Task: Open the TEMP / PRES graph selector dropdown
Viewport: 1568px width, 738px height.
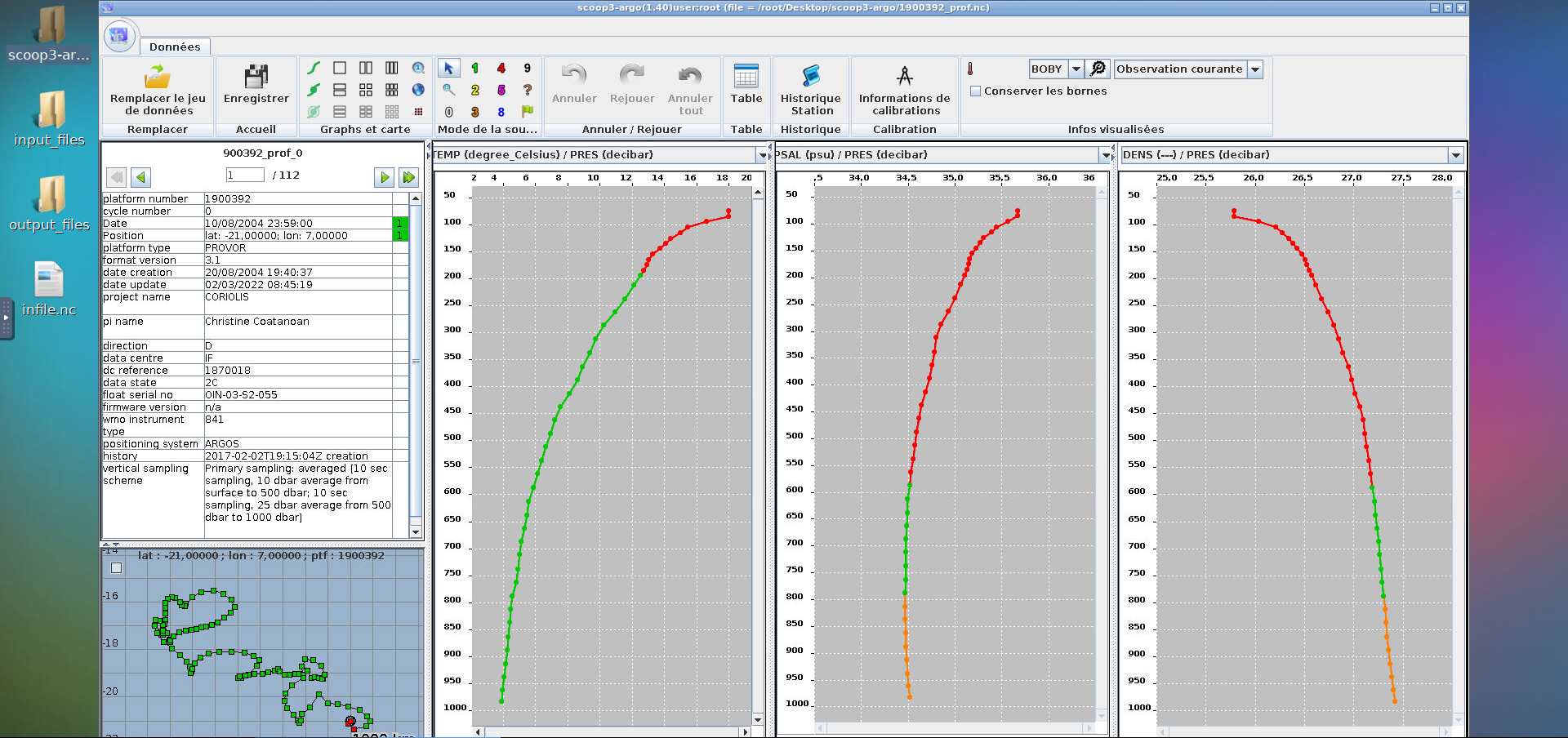Action: 763,155
